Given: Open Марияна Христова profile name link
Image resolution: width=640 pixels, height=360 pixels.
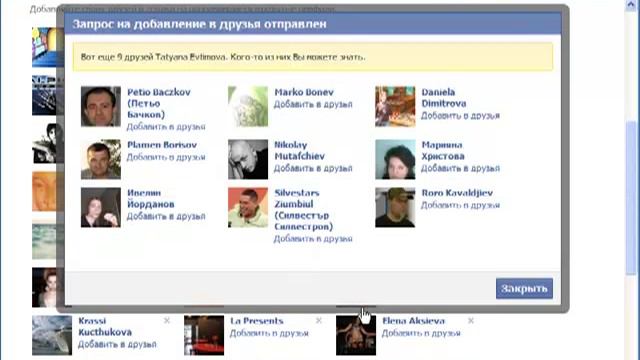Looking at the screenshot, I should click(x=443, y=151).
